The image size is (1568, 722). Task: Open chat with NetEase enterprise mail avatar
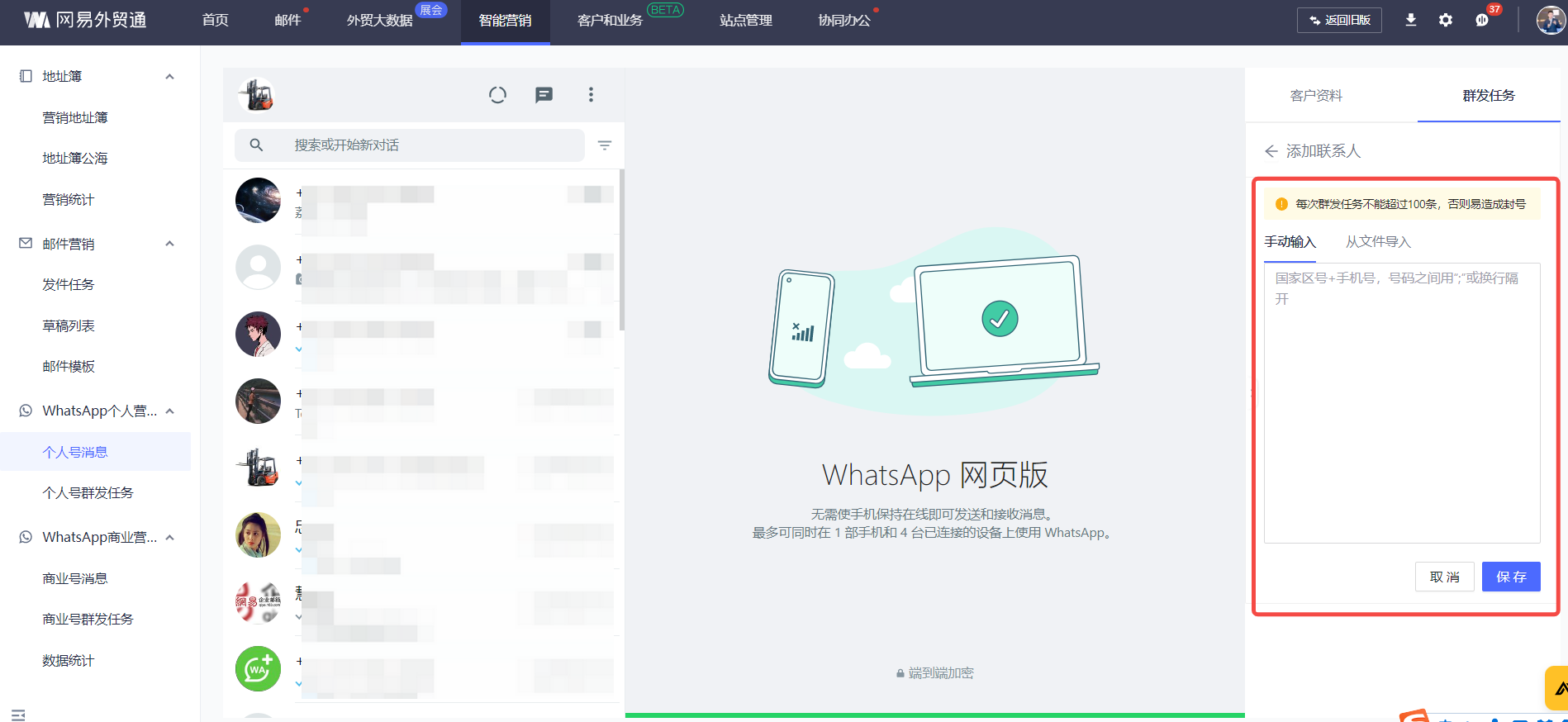click(x=258, y=601)
